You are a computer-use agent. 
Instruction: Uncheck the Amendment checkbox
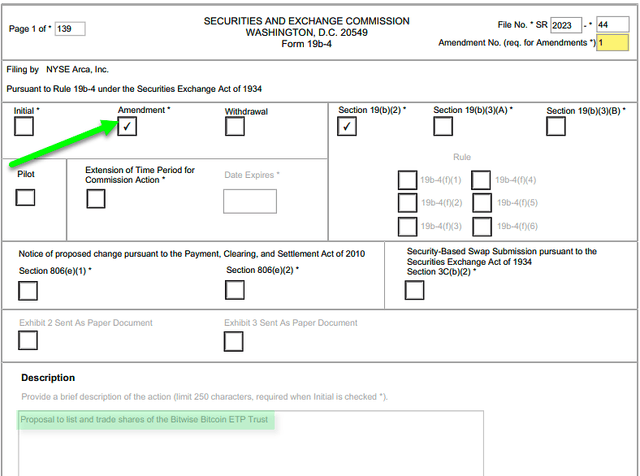point(127,127)
